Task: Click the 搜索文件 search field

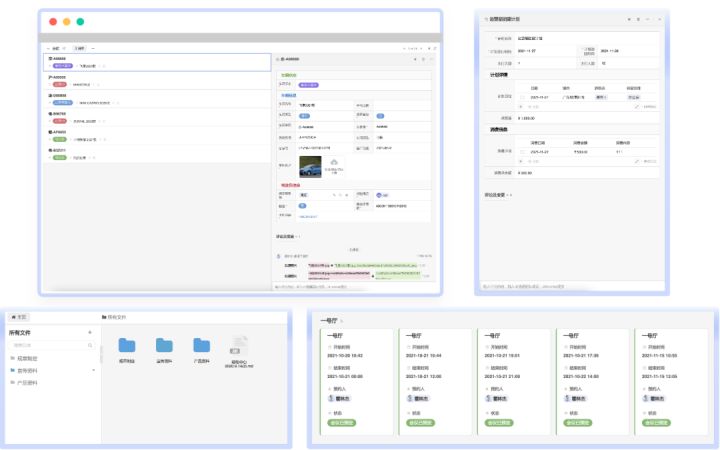Action: coord(50,345)
